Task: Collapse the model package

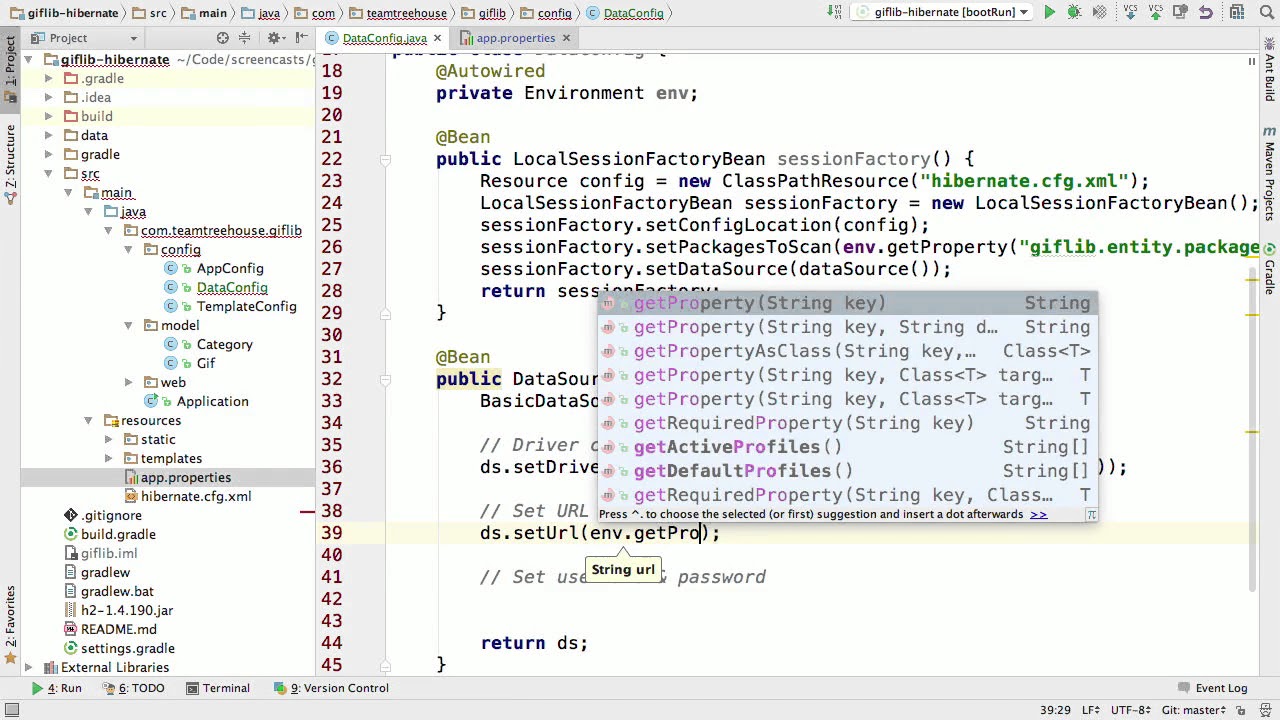Action: tap(128, 325)
